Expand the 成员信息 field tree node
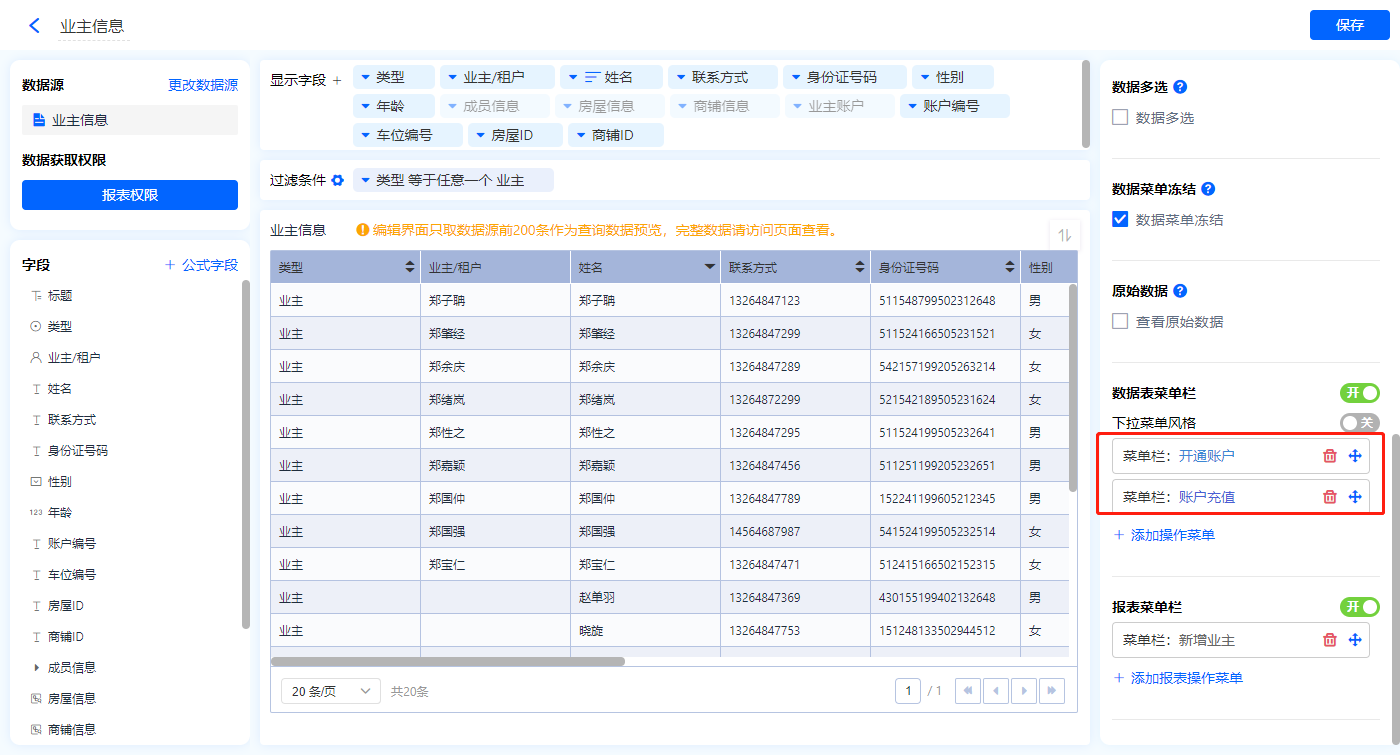 coord(37,667)
